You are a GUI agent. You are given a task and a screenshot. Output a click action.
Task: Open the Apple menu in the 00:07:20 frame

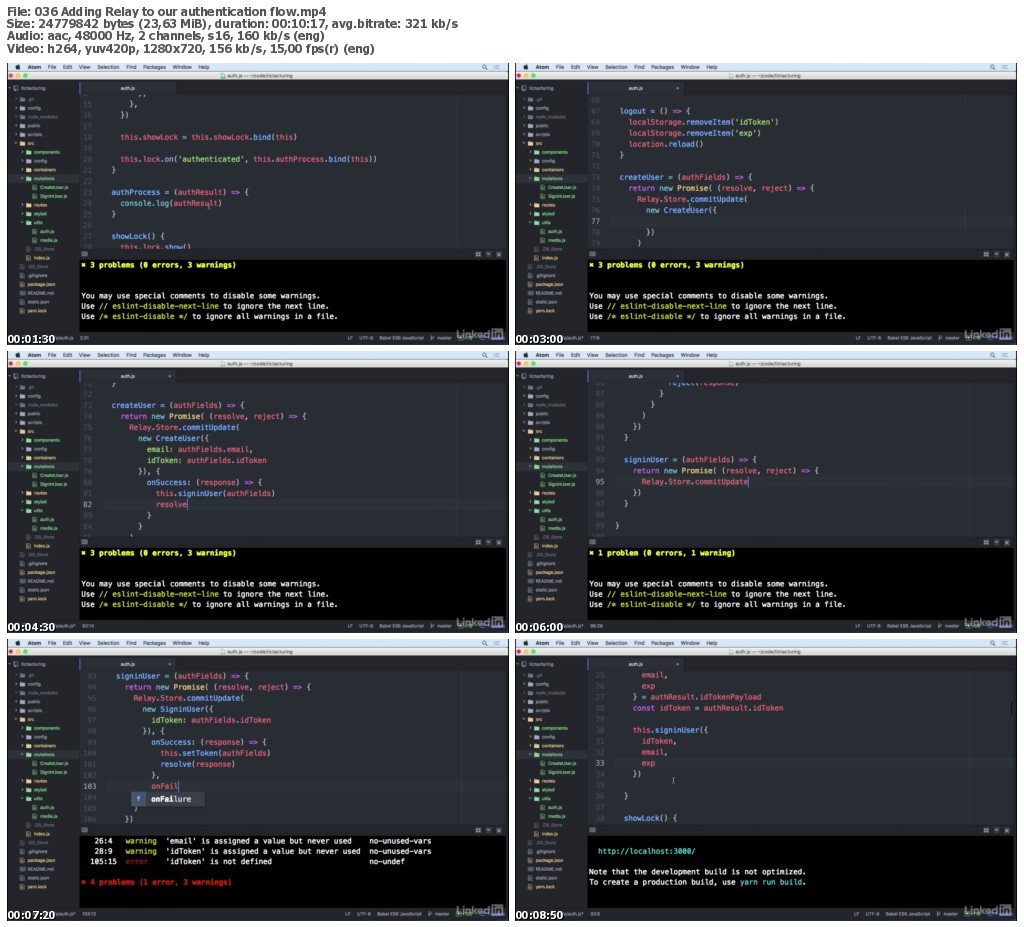click(x=18, y=643)
